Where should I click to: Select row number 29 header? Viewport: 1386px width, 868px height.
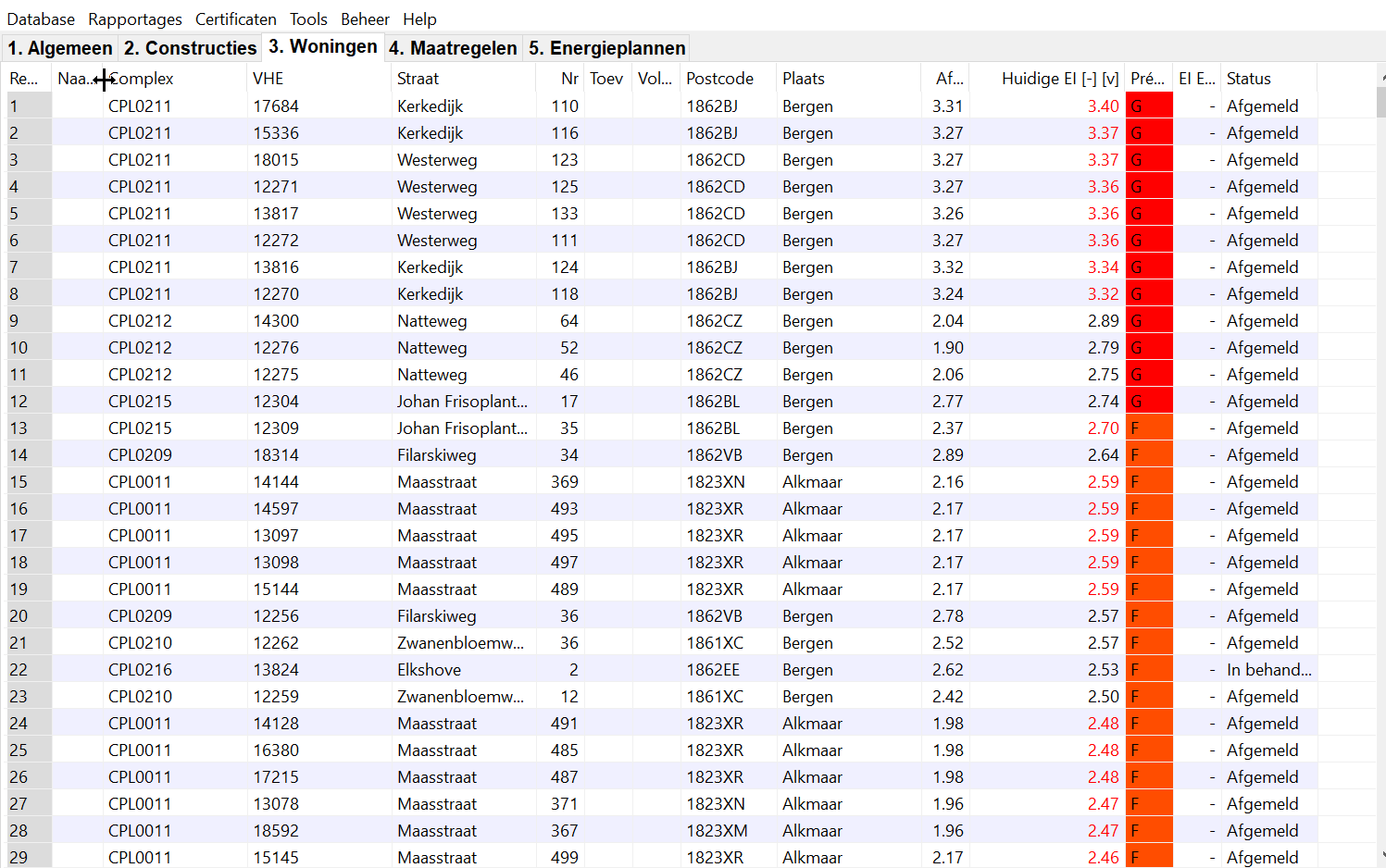29,857
